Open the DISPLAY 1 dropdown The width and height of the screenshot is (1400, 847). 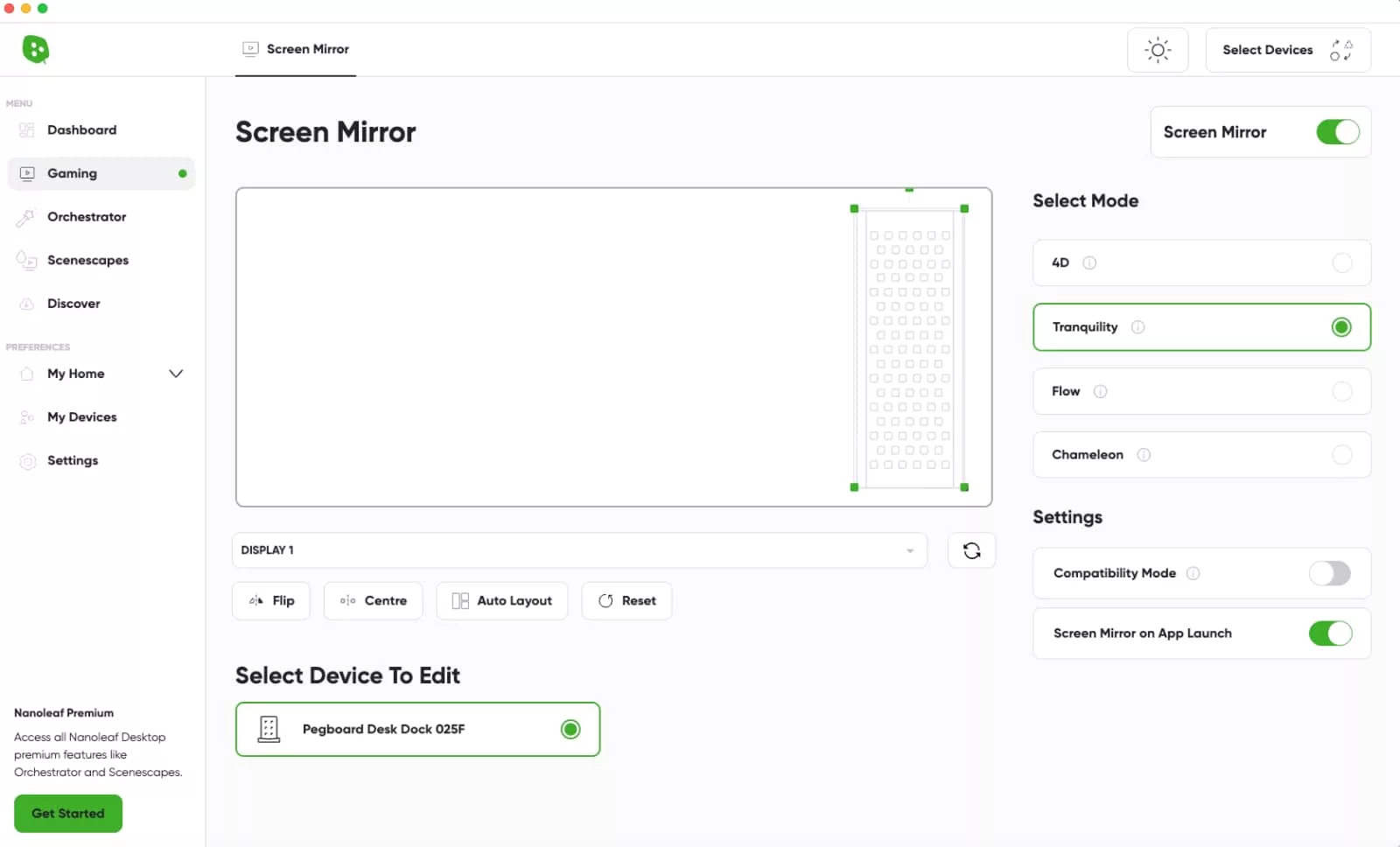pos(578,550)
